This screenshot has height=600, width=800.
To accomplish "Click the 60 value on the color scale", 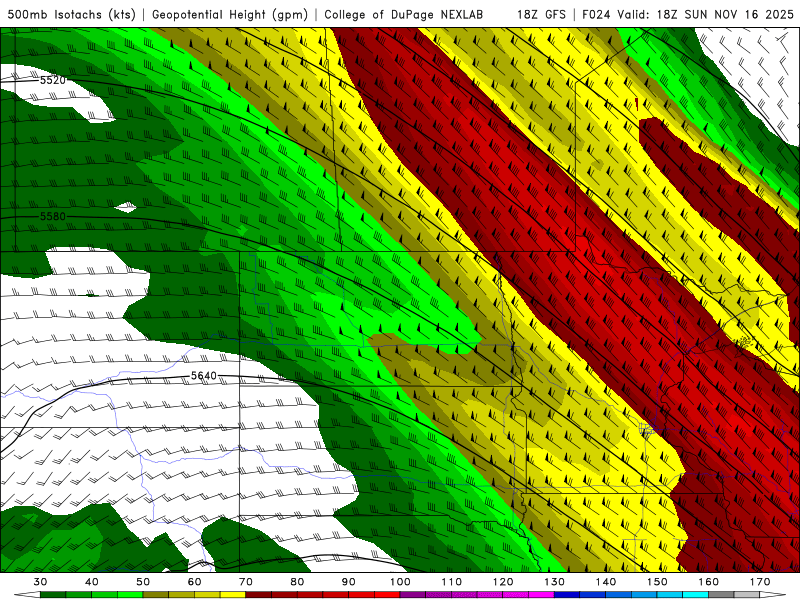I will point(194,582).
